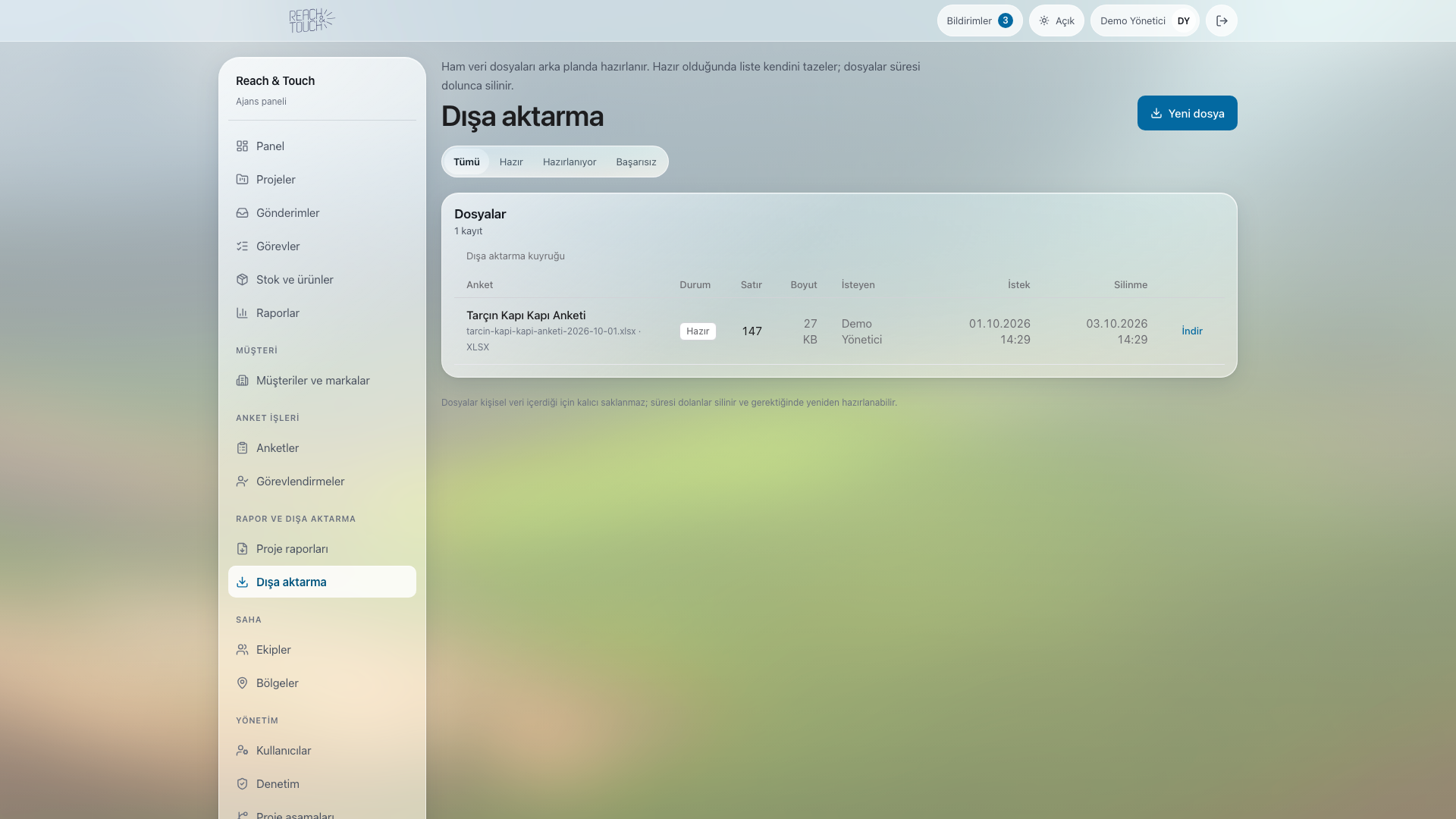Click the Yeni dosya button
1456x819 pixels.
tap(1187, 113)
